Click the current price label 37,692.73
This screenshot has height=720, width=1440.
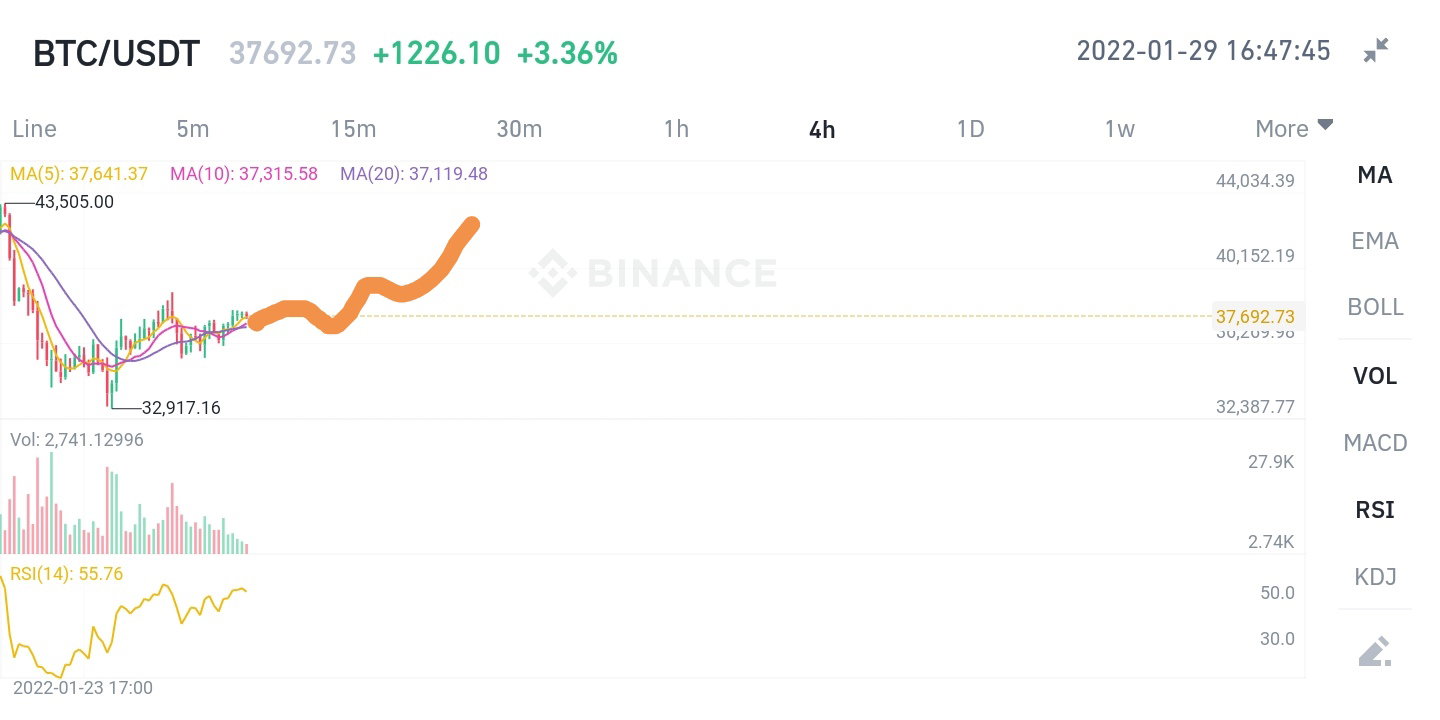pyautogui.click(x=1255, y=317)
